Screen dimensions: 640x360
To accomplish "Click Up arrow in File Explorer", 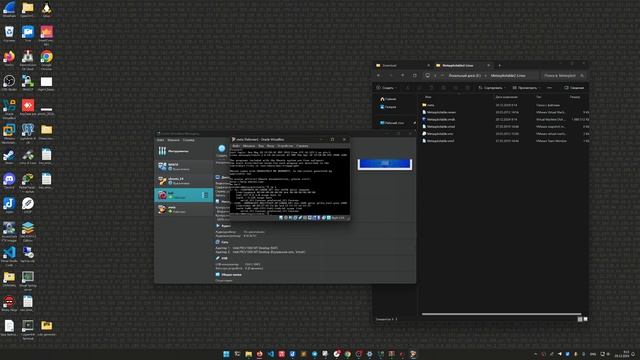I will (402, 76).
